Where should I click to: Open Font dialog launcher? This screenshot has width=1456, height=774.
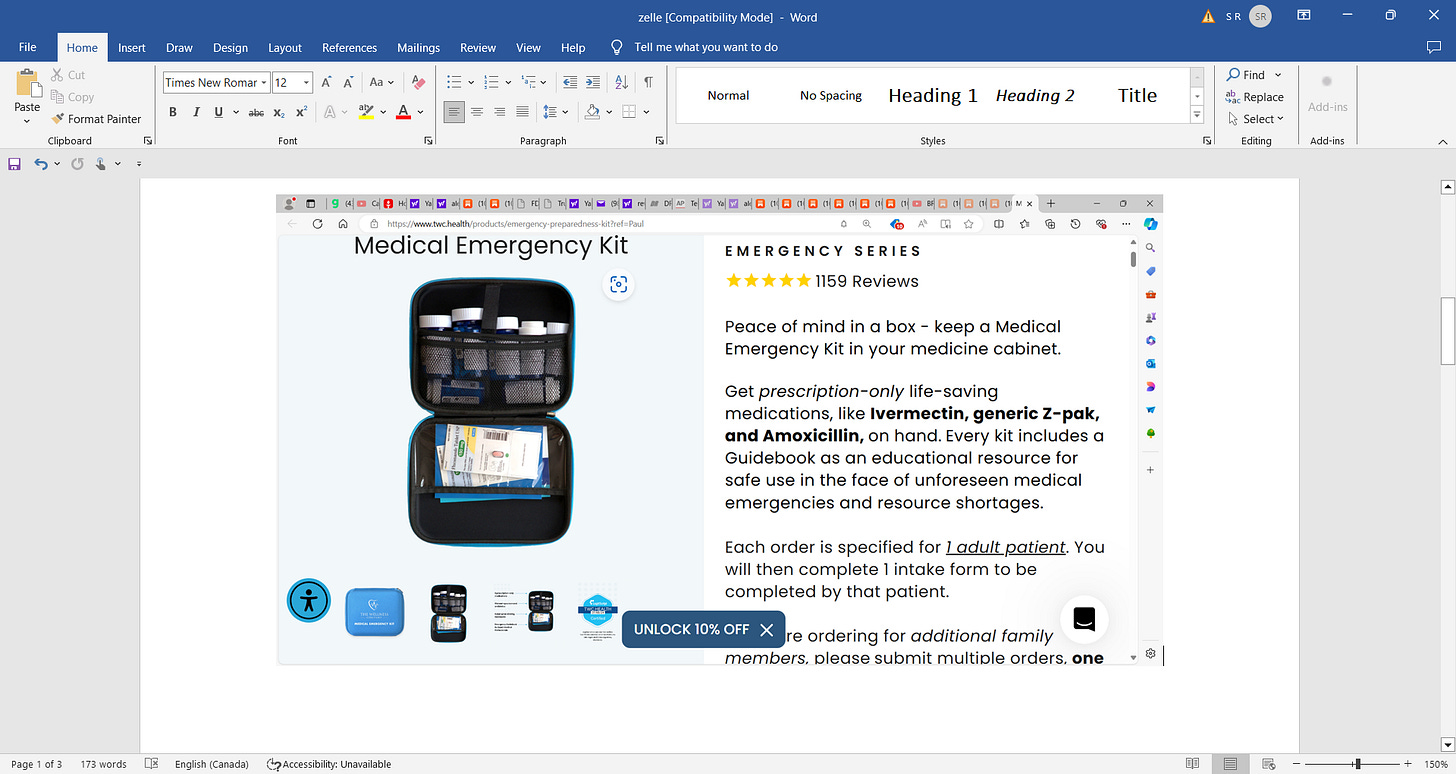tap(429, 141)
